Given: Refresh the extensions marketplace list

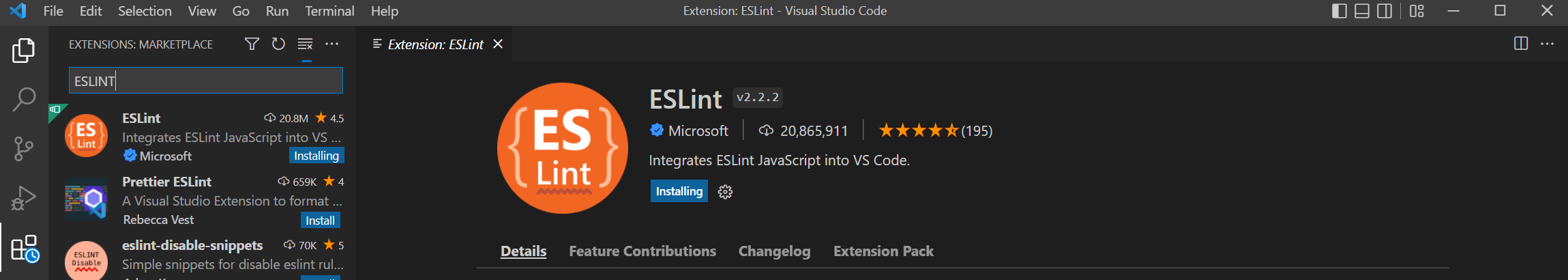Looking at the screenshot, I should pos(278,44).
